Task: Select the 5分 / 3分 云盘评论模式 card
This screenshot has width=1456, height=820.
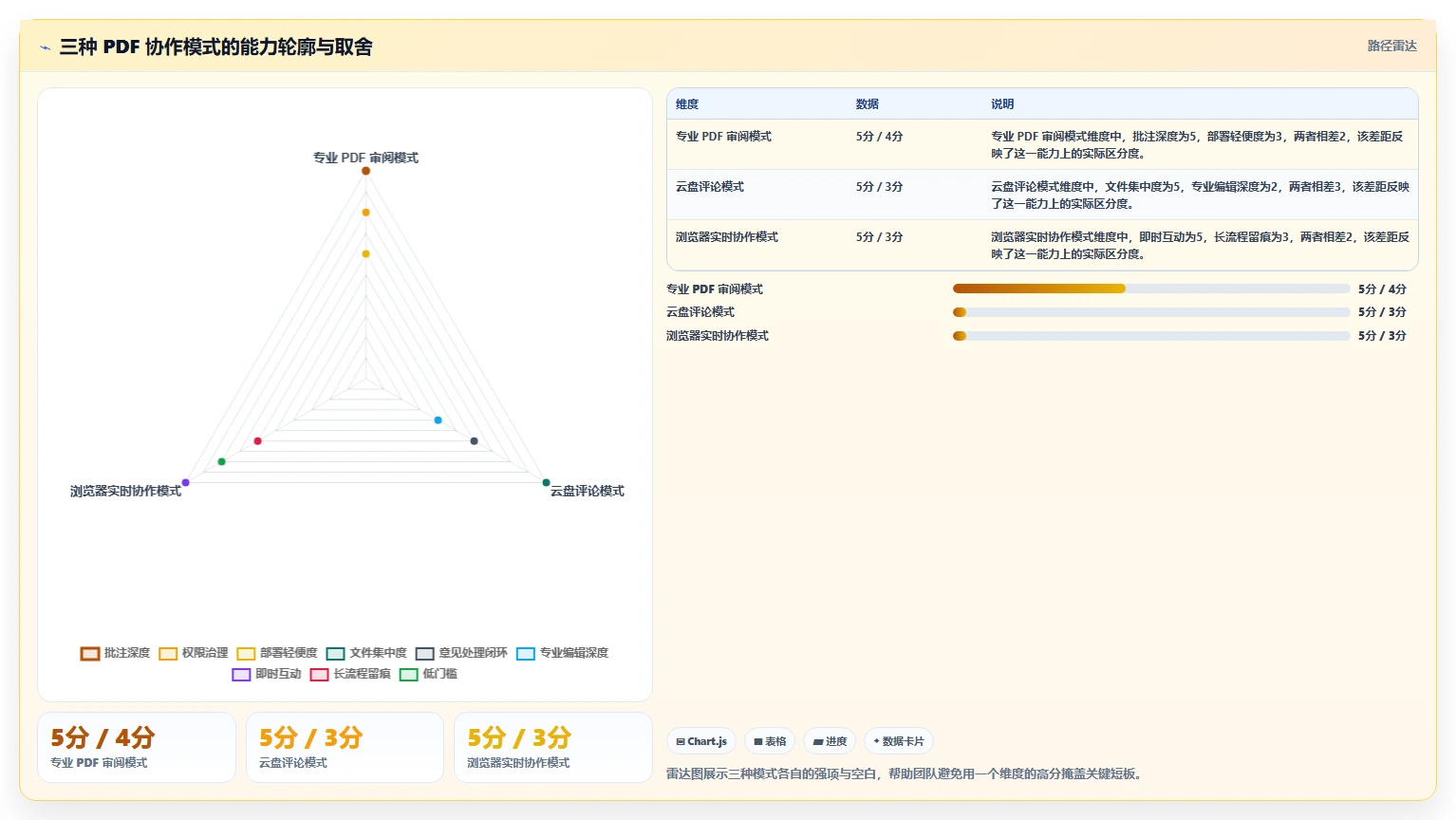Action: [x=345, y=748]
